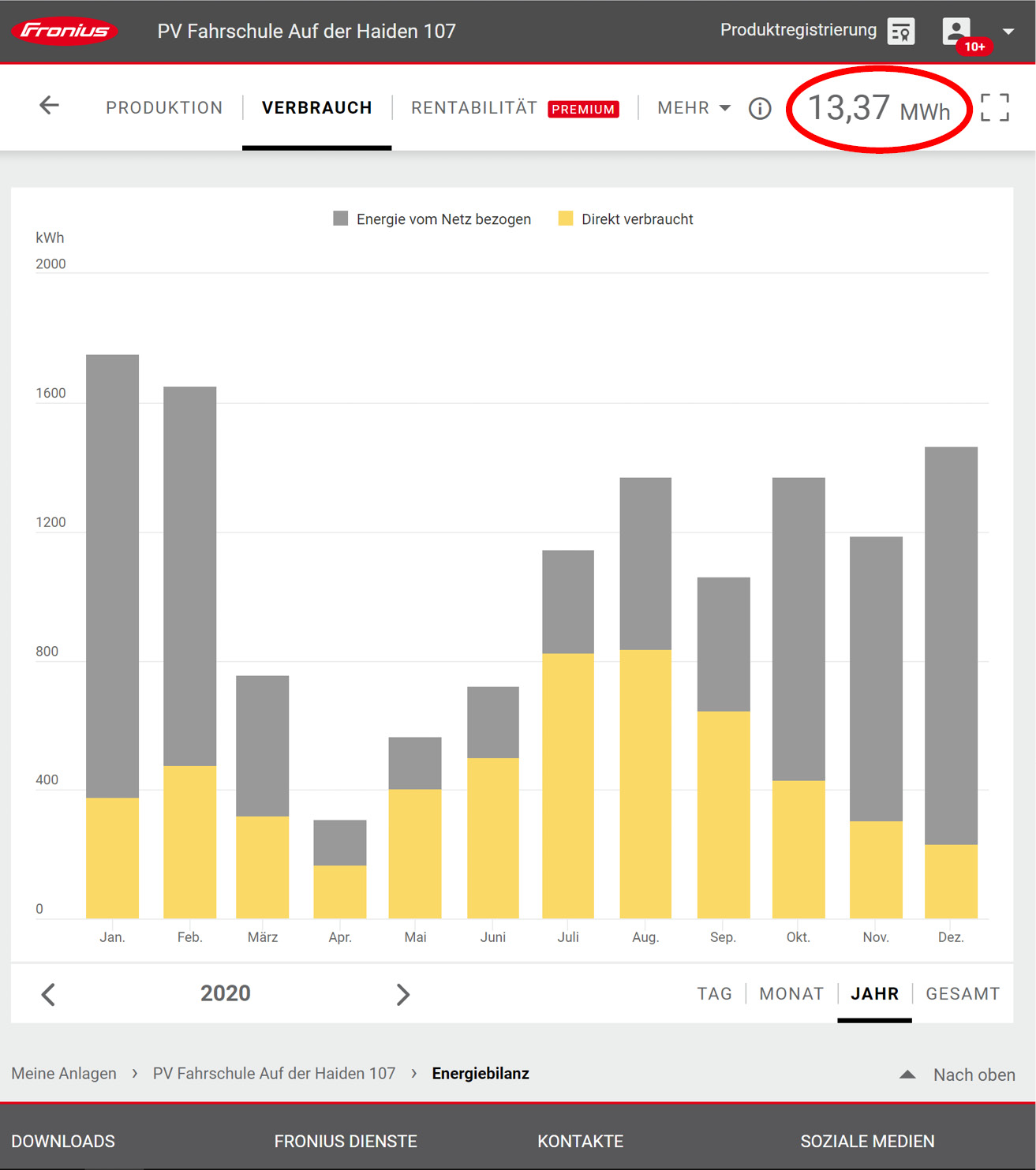Screen dimensions: 1036x1170
Task: Expand the user account dropdown arrow
Action: 1008,32
